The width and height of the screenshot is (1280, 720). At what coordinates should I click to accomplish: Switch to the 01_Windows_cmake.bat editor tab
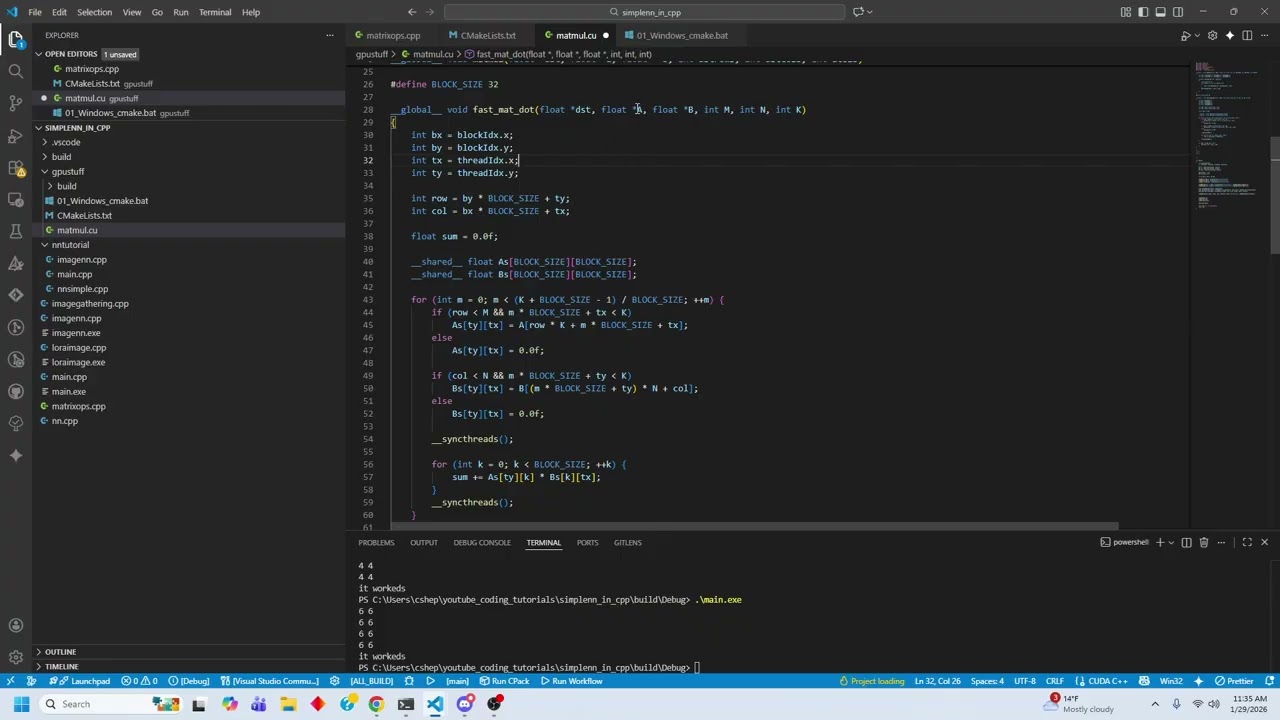(682, 35)
